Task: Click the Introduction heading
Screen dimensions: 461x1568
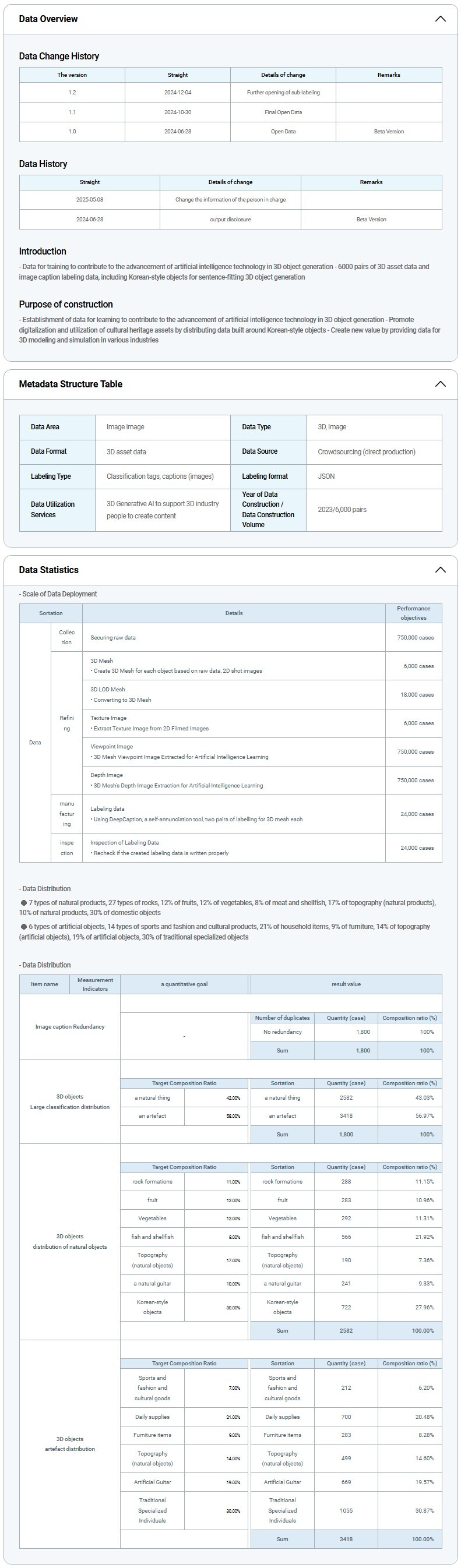Action: (43, 252)
